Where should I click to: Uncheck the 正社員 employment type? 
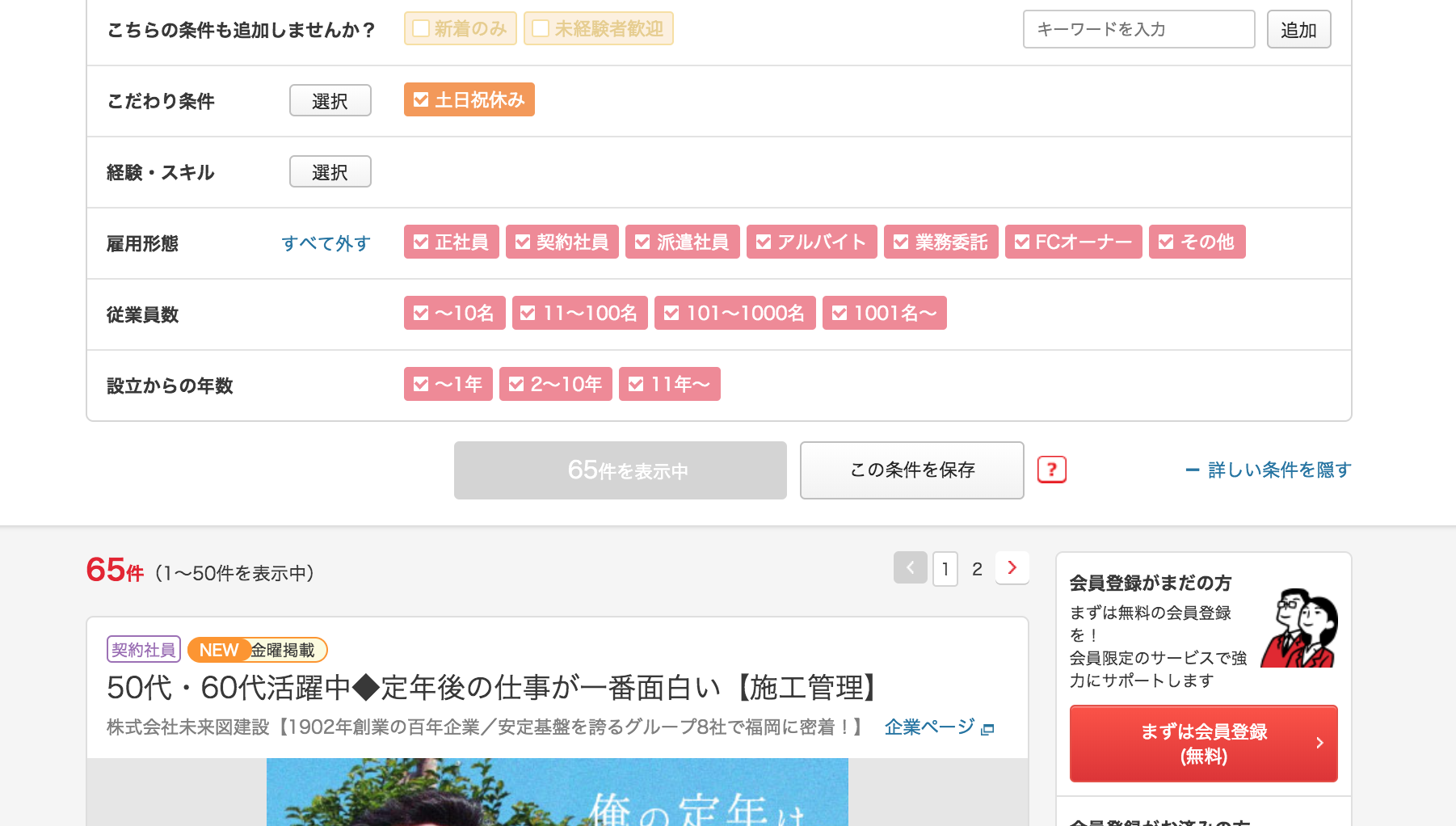pyautogui.click(x=451, y=242)
